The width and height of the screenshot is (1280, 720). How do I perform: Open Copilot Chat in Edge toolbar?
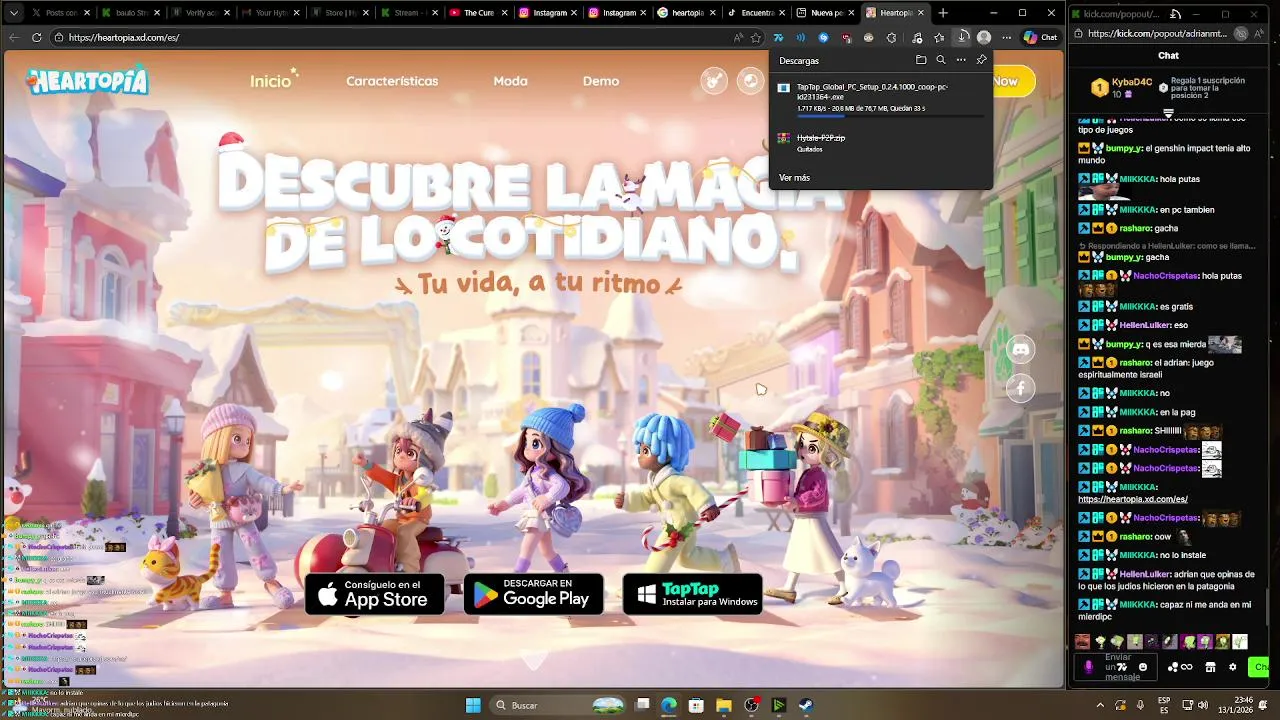(1040, 37)
